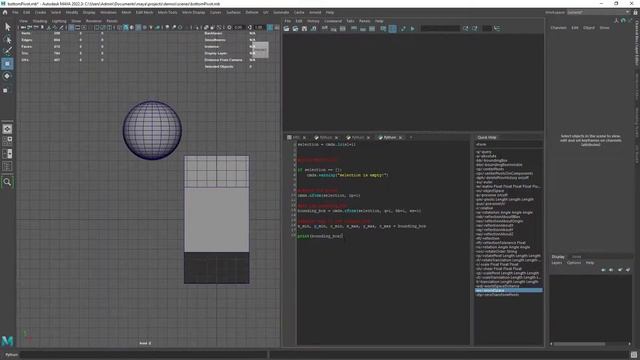The image size is (640, 360).
Task: Click the Maya home icon on menu bar
Action: (5, 12)
